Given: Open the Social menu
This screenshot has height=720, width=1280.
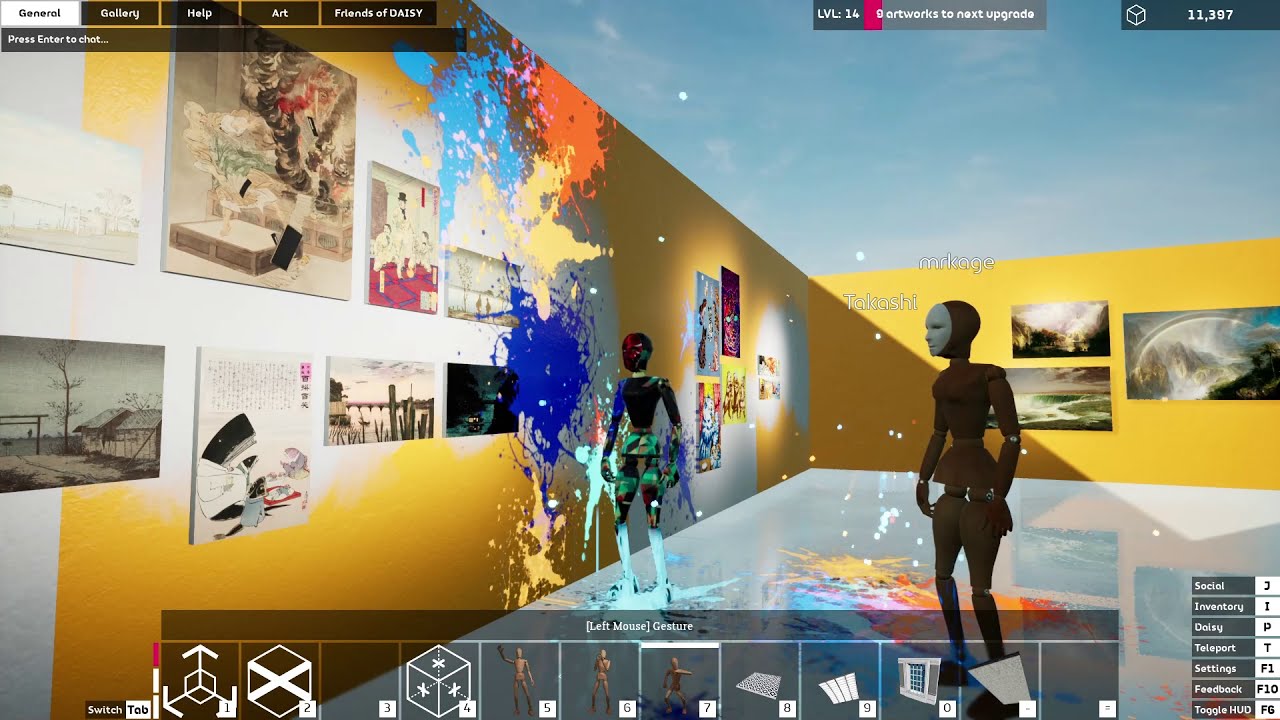Looking at the screenshot, I should tap(1235, 586).
